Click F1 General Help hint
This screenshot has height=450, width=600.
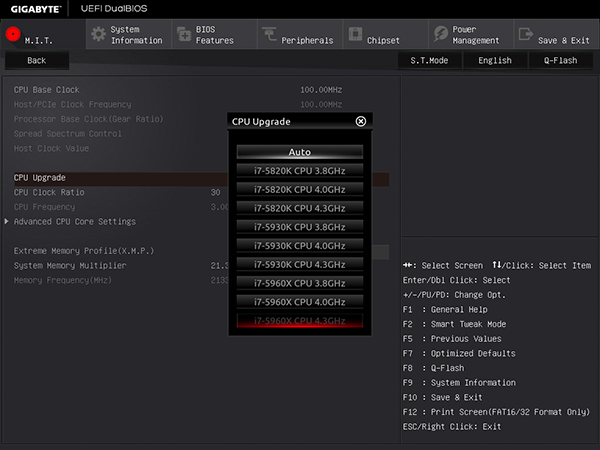pyautogui.click(x=445, y=310)
